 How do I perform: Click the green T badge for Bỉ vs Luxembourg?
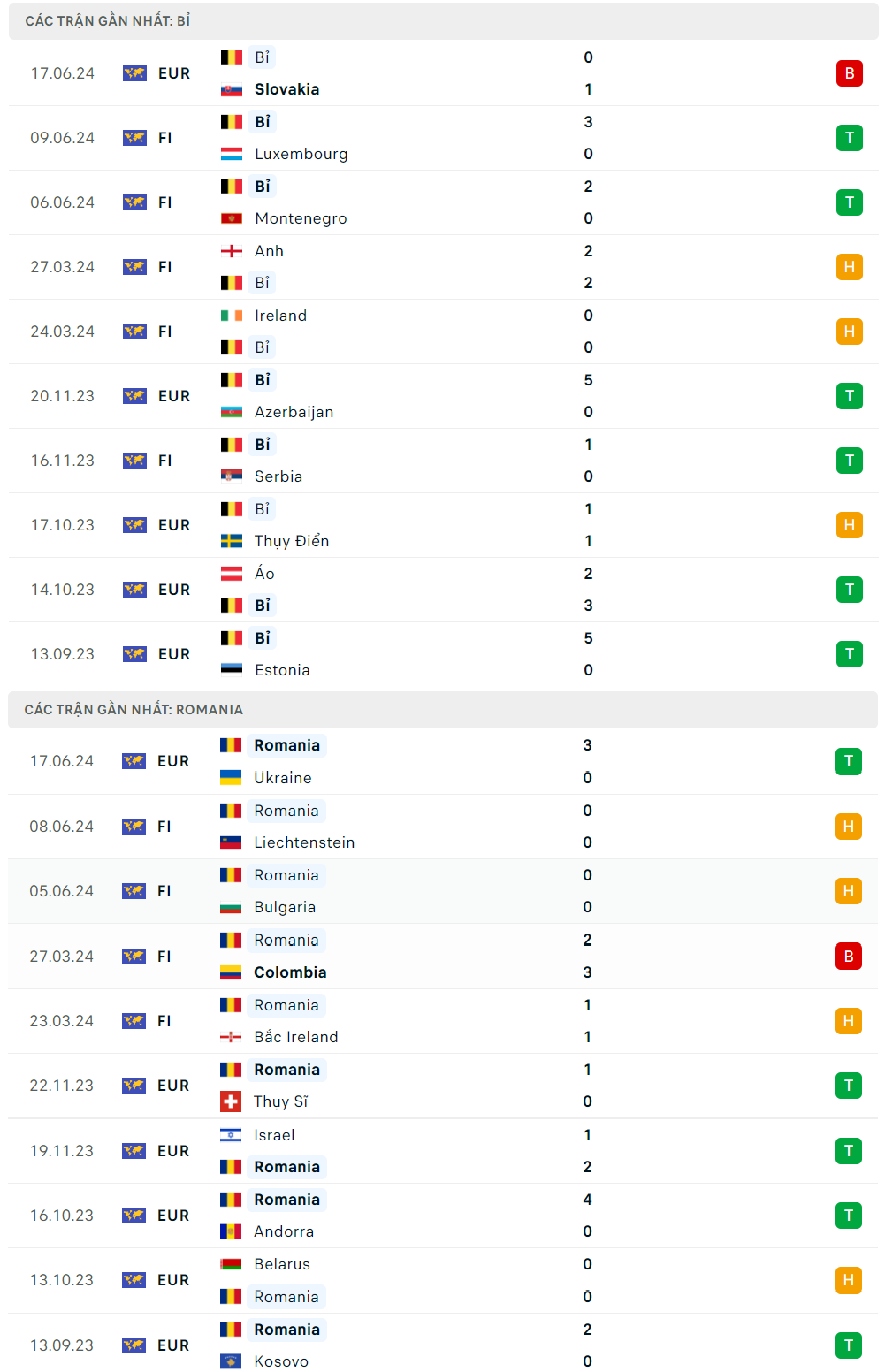[x=849, y=138]
